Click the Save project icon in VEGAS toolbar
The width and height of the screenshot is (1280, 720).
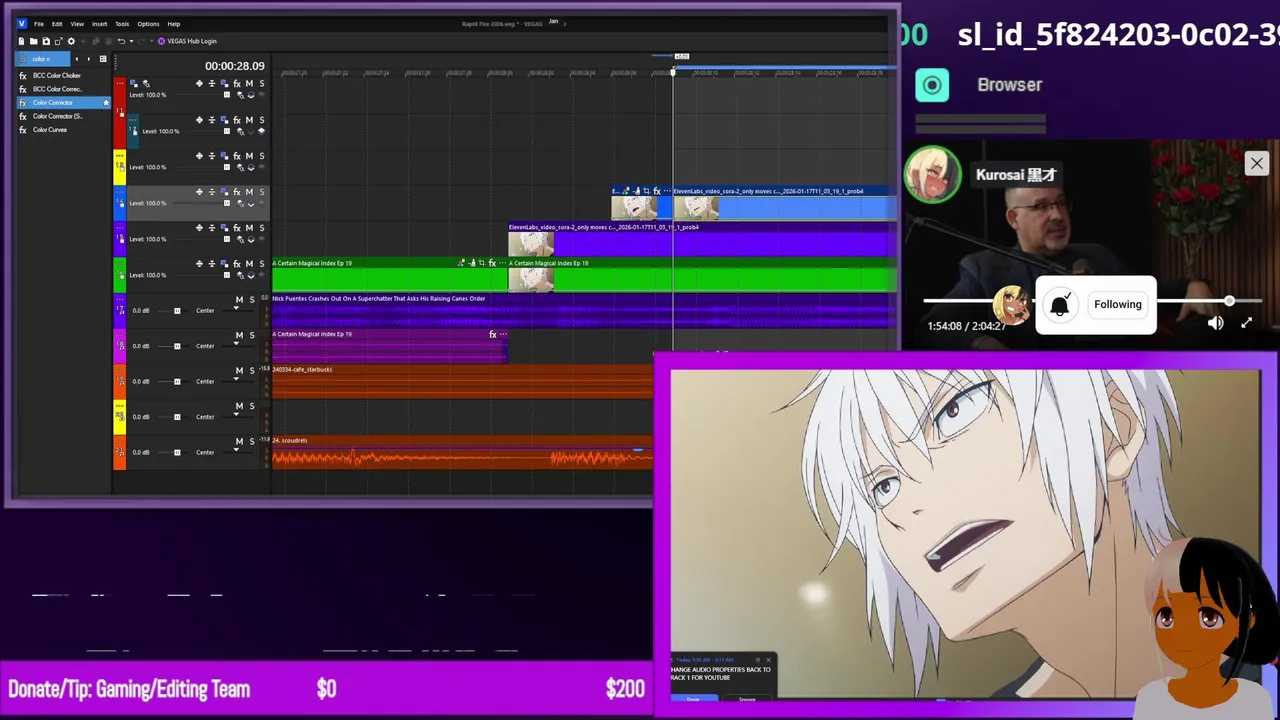click(x=46, y=41)
